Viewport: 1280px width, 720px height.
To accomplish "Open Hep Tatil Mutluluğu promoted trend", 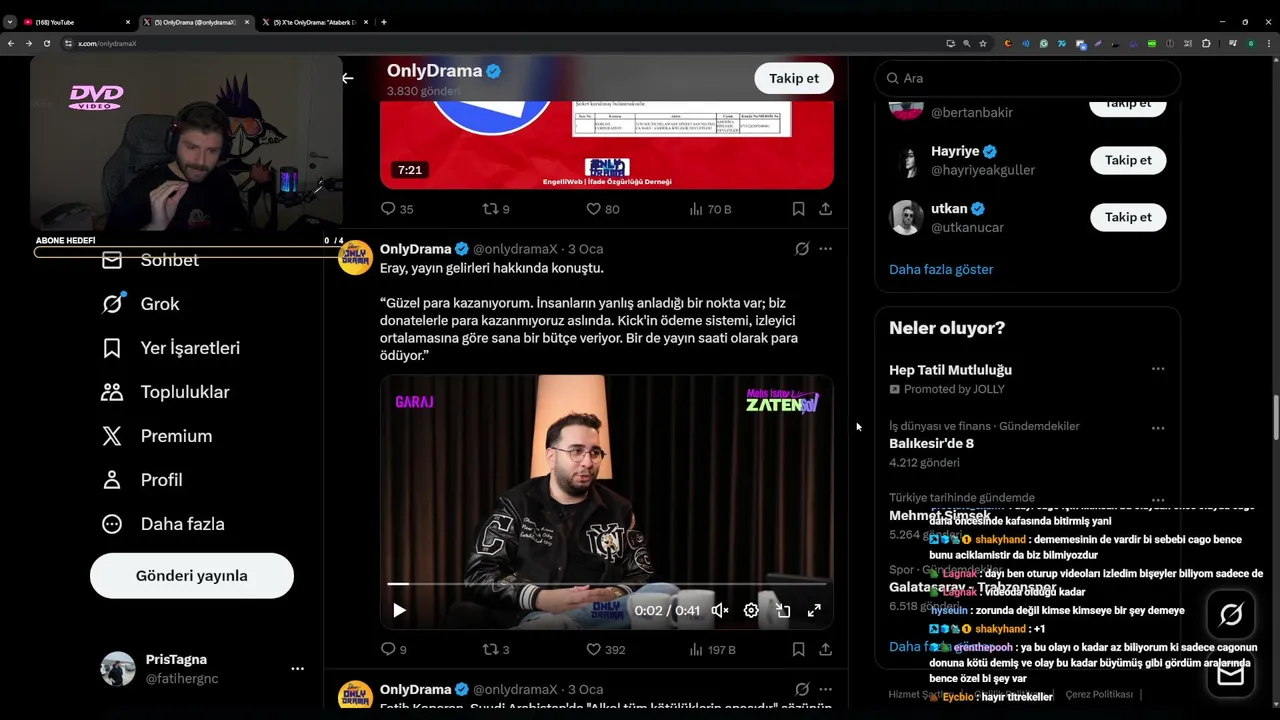I will (x=950, y=370).
